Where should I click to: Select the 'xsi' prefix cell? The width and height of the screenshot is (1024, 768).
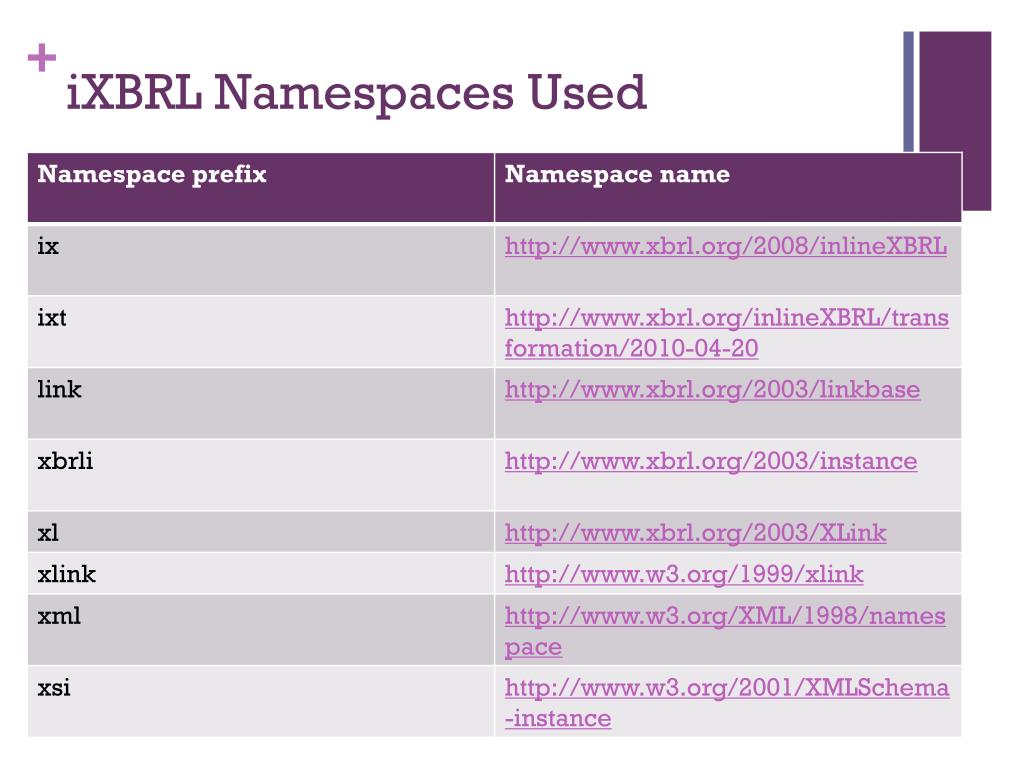[261, 701]
